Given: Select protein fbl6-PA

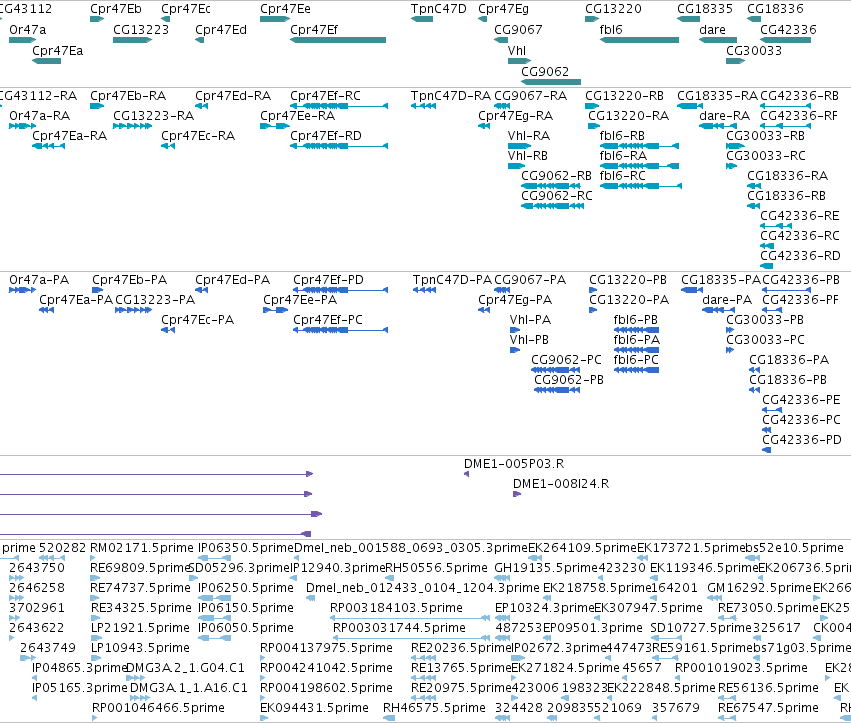Looking at the screenshot, I should click(636, 350).
